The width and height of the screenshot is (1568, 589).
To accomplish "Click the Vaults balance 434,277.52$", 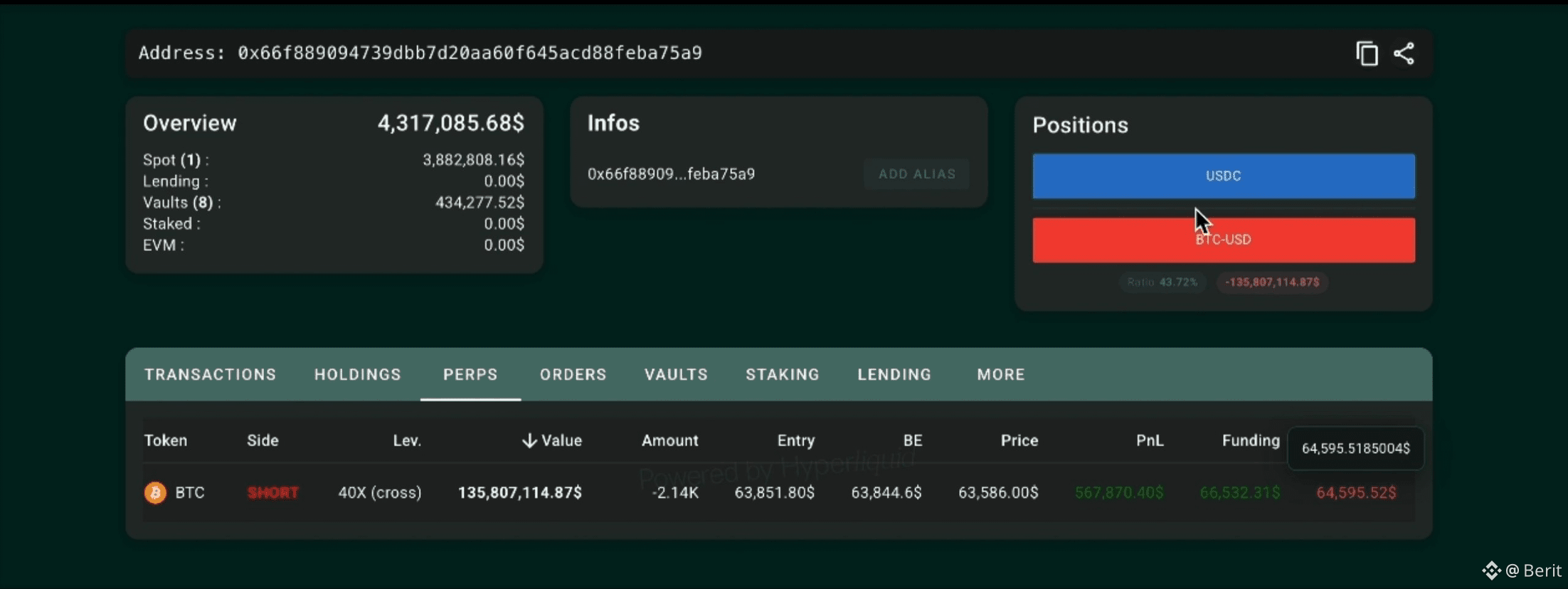I will pos(480,202).
